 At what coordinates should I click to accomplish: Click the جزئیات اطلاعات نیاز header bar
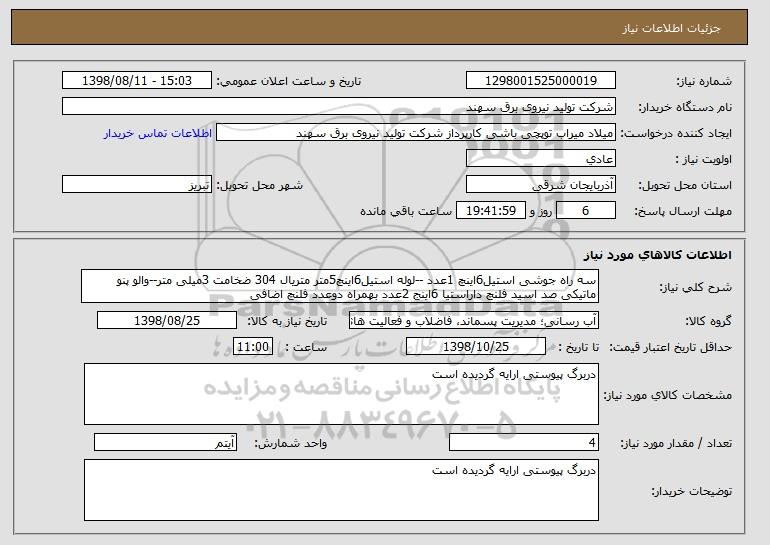(379, 27)
